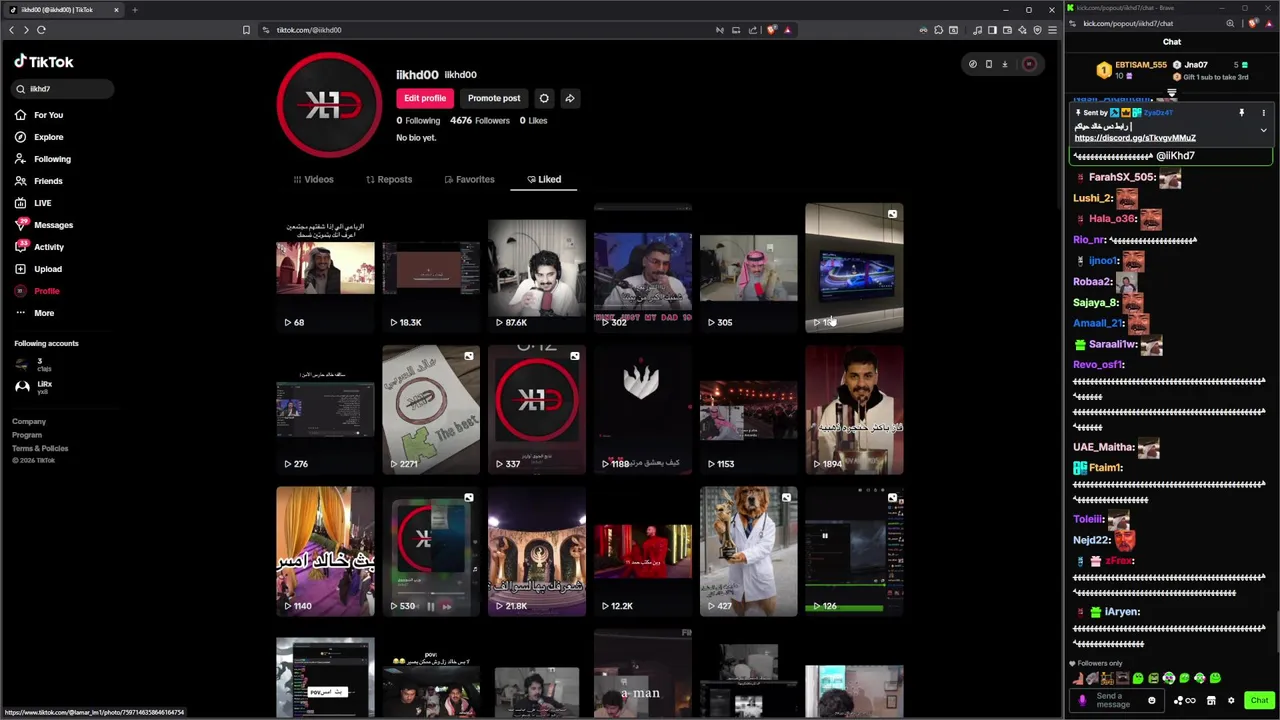This screenshot has height=720, width=1280.
Task: Click the Promote post button
Action: [494, 98]
